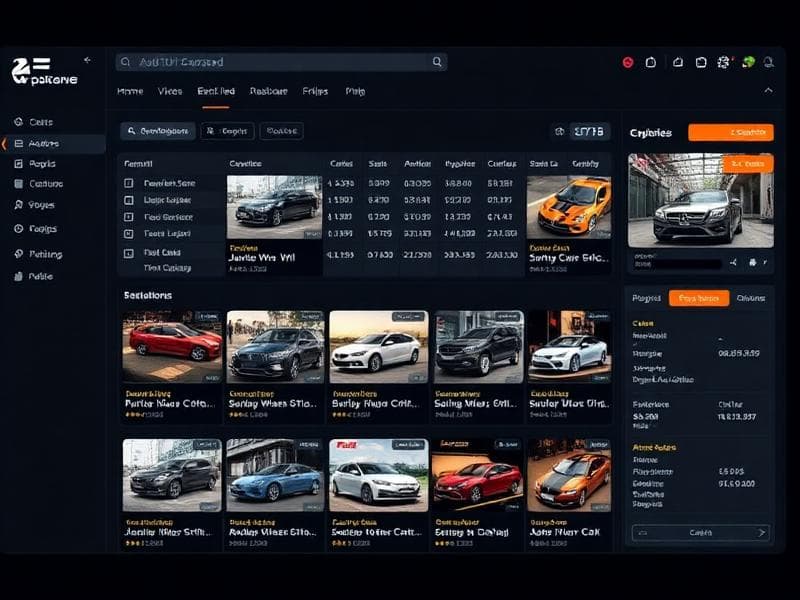800x600 pixels.
Task: Click the filled filter chip with the search icon
Action: point(158,131)
